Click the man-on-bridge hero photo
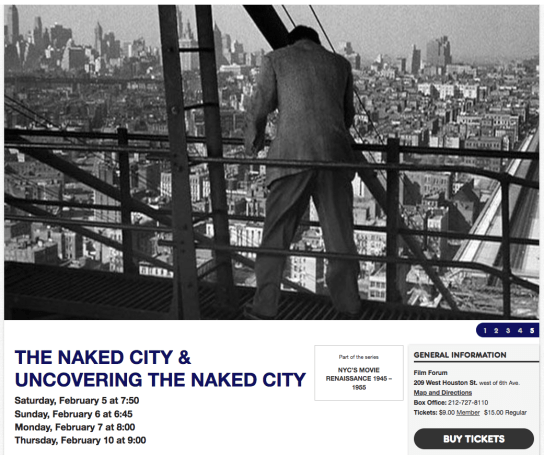Screen dimensions: 544x455 tap(271, 162)
